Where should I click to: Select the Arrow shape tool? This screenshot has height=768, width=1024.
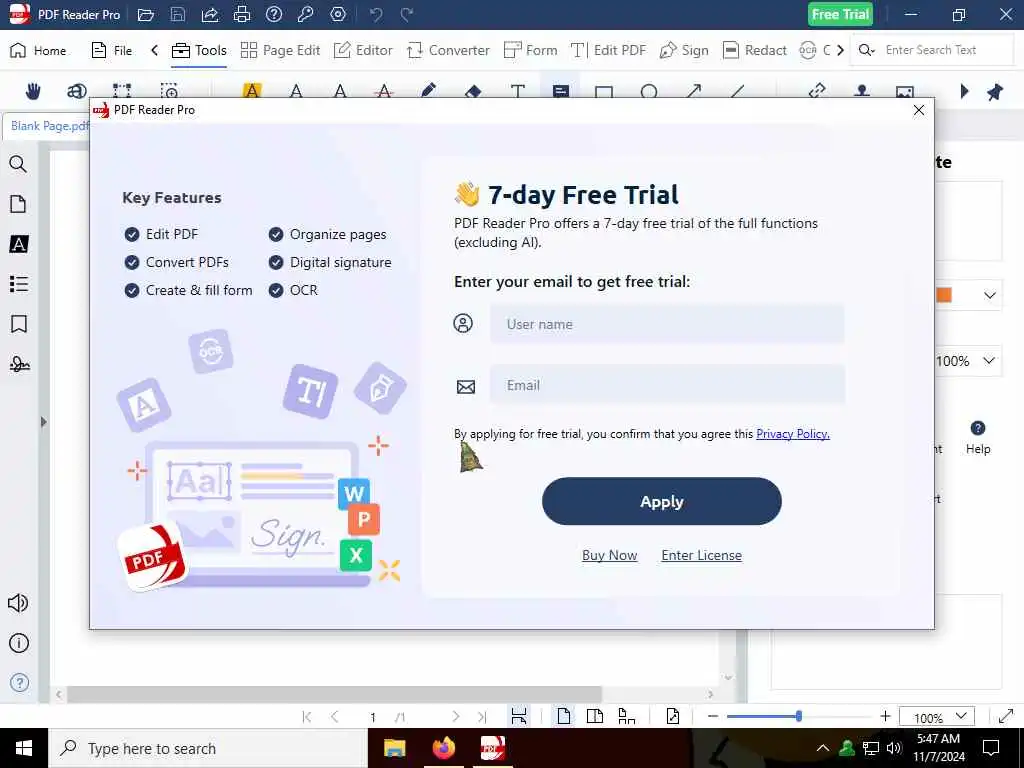[x=694, y=91]
